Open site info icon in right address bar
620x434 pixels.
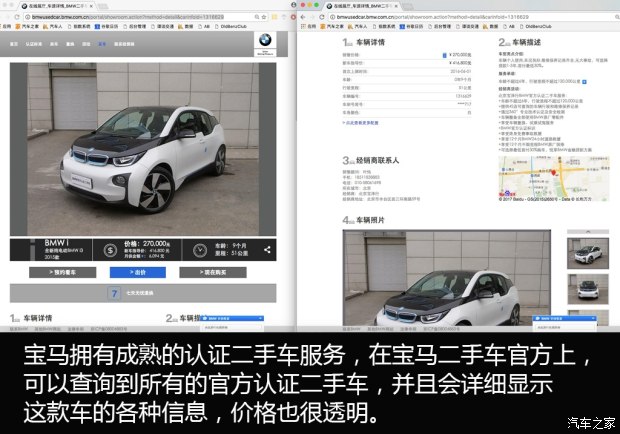(x=333, y=17)
